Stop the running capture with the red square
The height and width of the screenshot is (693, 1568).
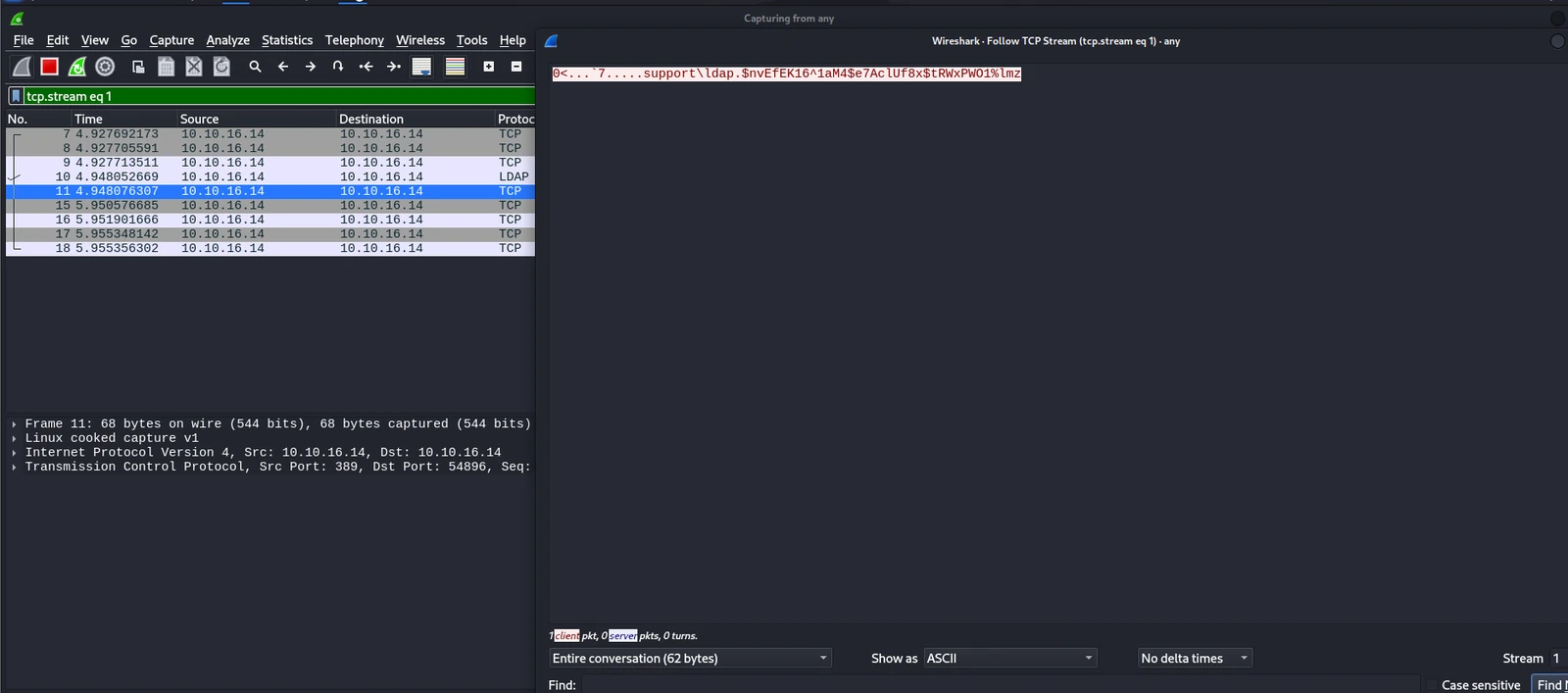point(49,67)
